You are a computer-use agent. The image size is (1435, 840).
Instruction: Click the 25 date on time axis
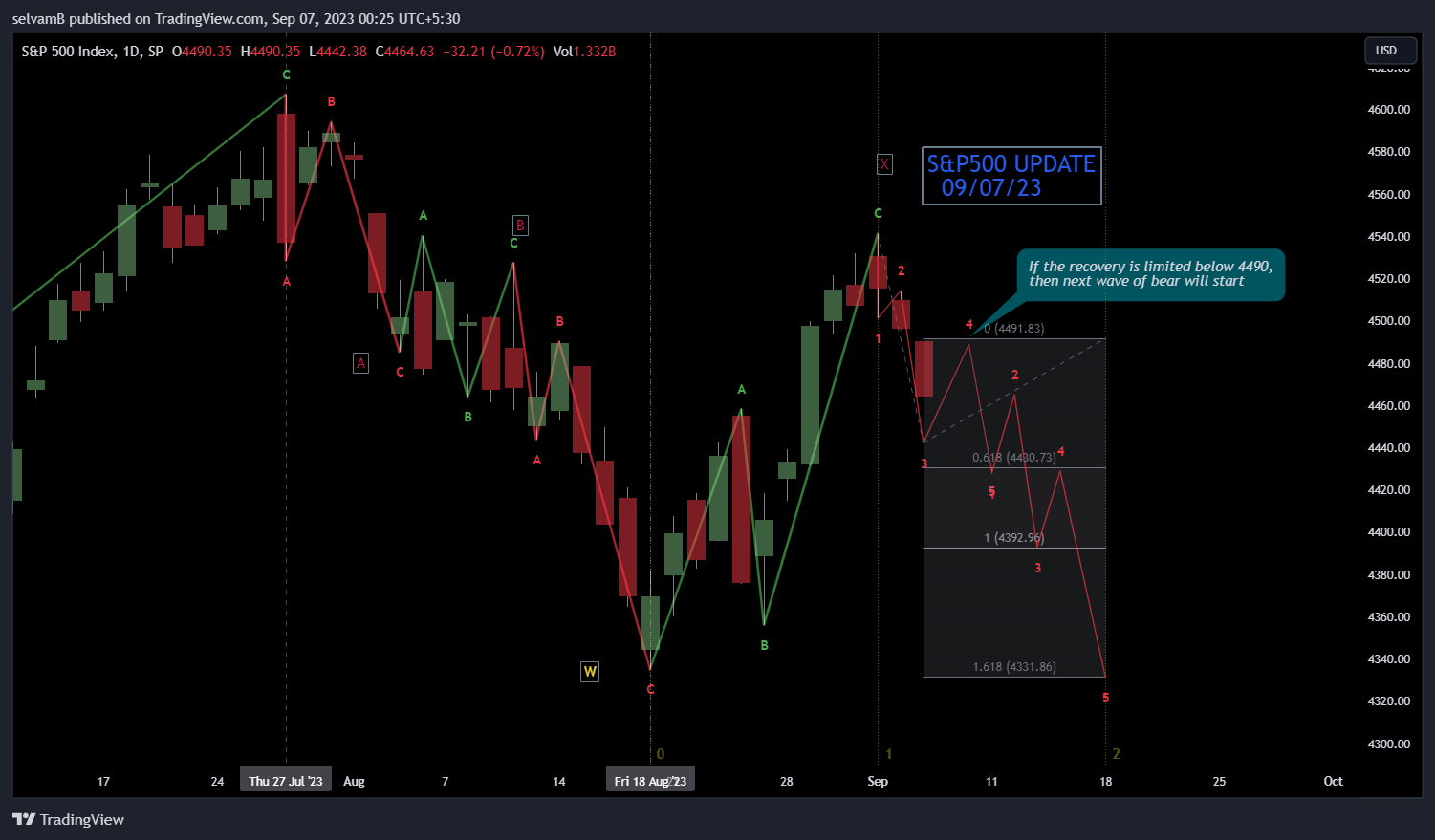coord(1219,782)
